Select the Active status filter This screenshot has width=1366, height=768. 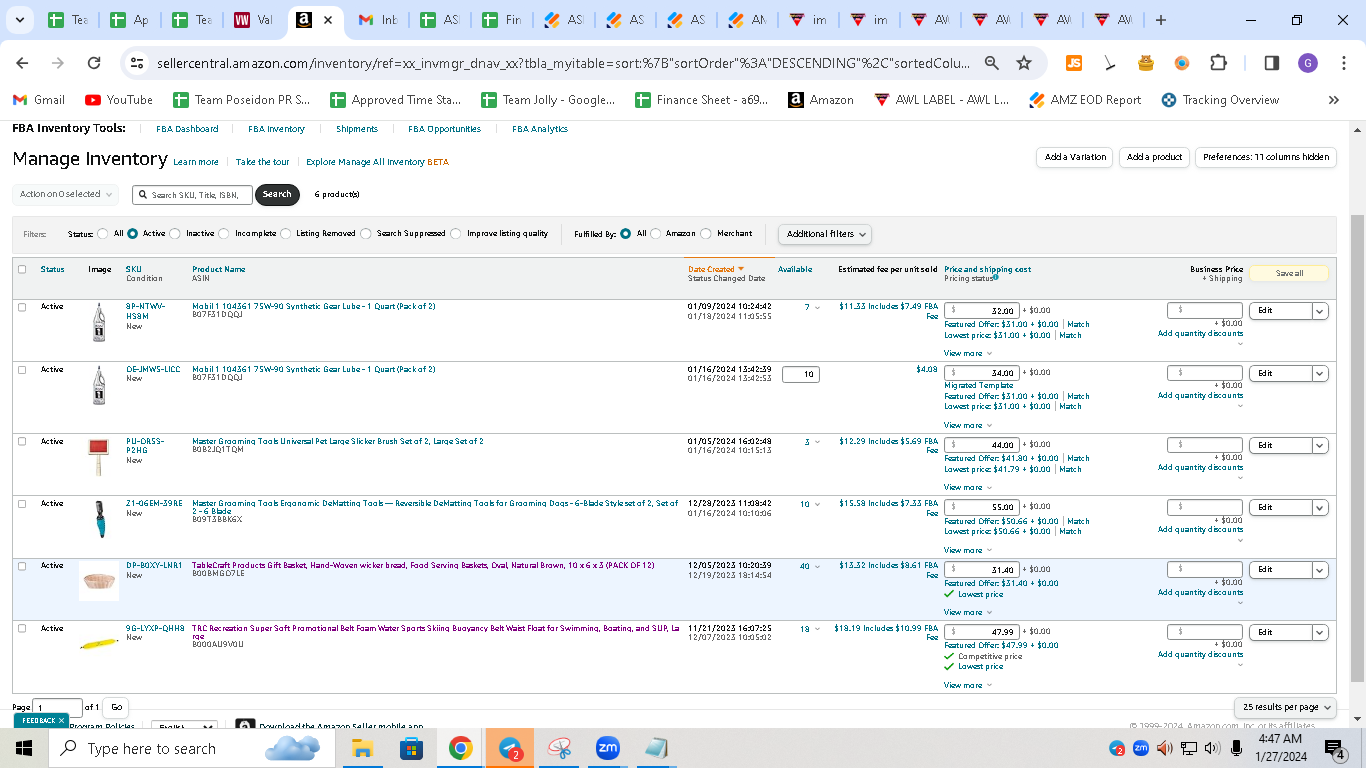[x=132, y=234]
